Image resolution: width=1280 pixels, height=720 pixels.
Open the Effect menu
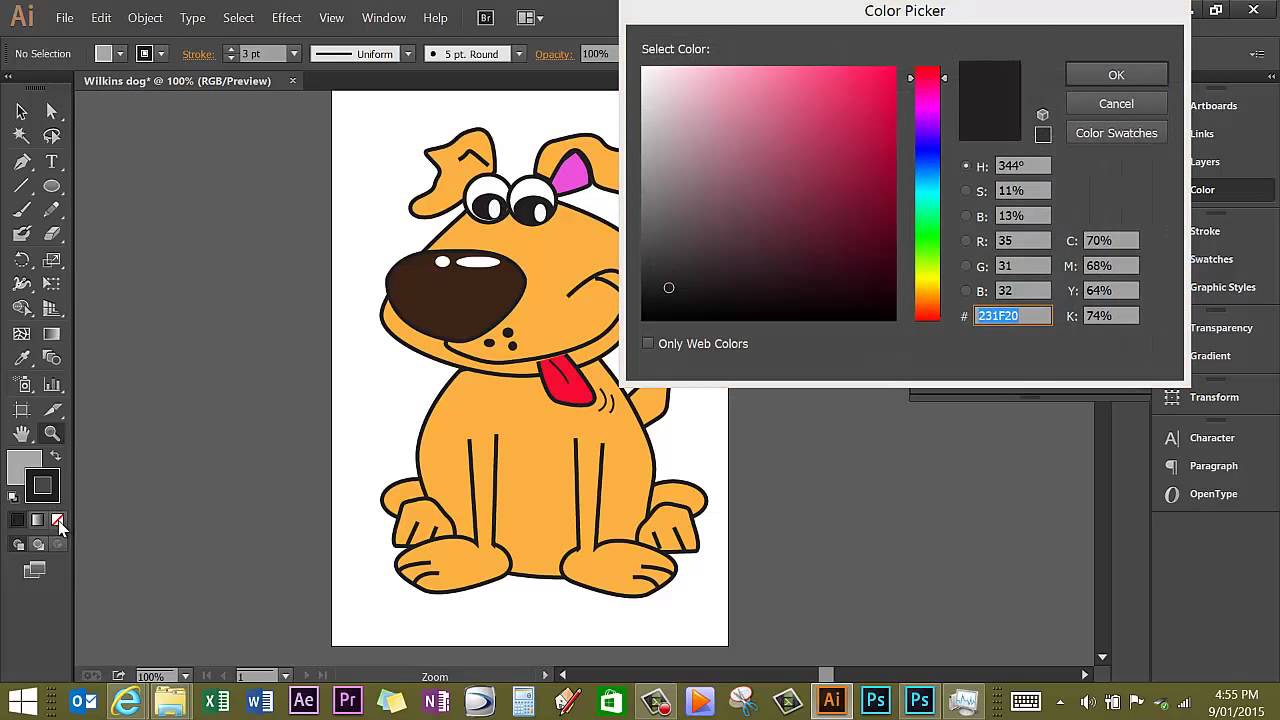point(286,18)
